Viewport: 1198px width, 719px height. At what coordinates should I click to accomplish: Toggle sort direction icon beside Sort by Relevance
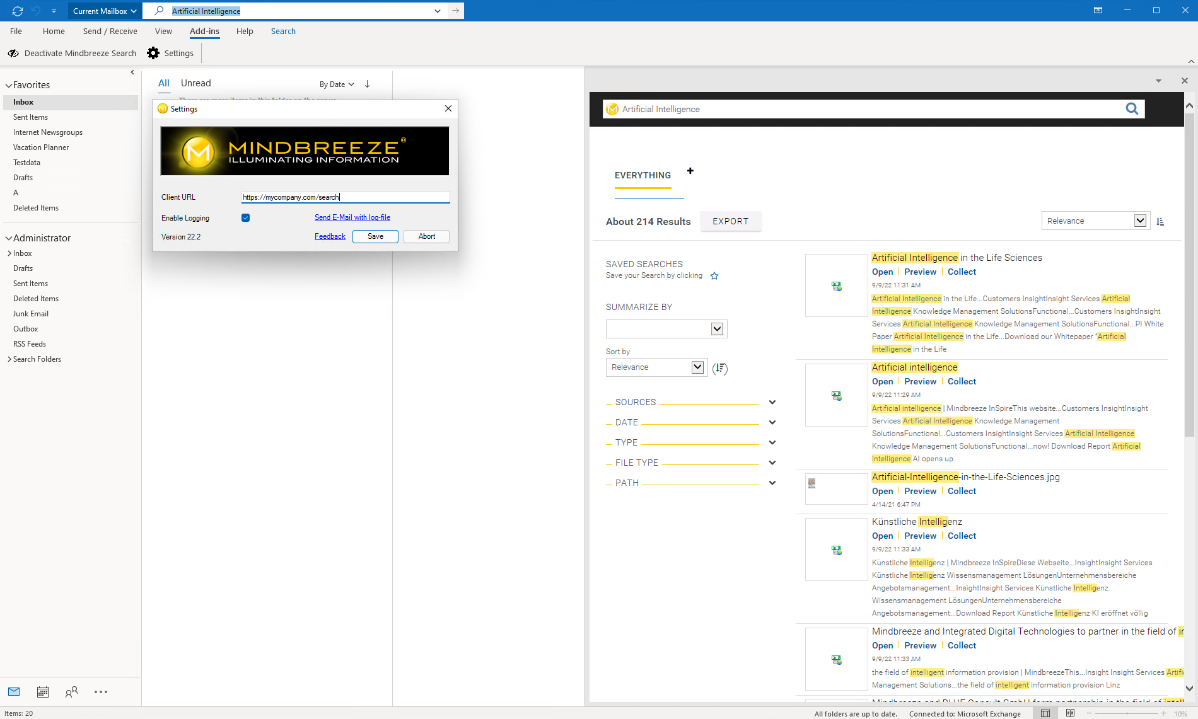pos(720,368)
